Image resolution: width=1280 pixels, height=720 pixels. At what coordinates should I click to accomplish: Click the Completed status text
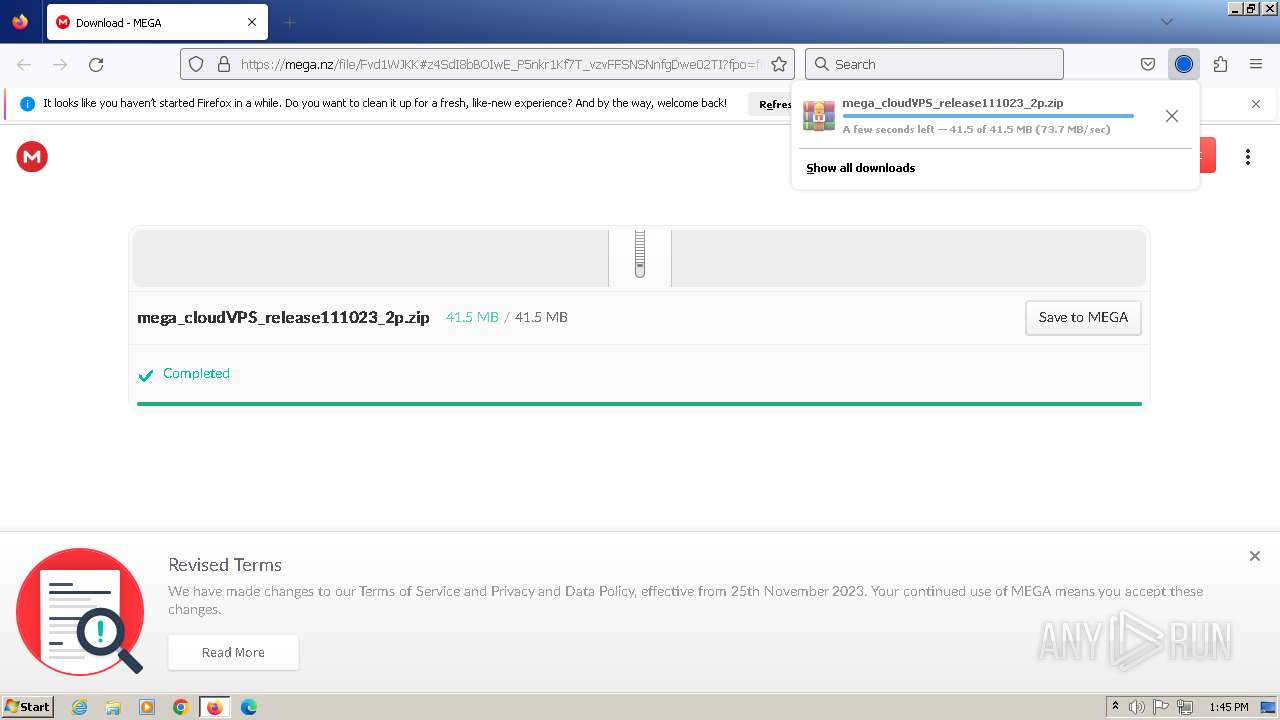[x=196, y=373]
